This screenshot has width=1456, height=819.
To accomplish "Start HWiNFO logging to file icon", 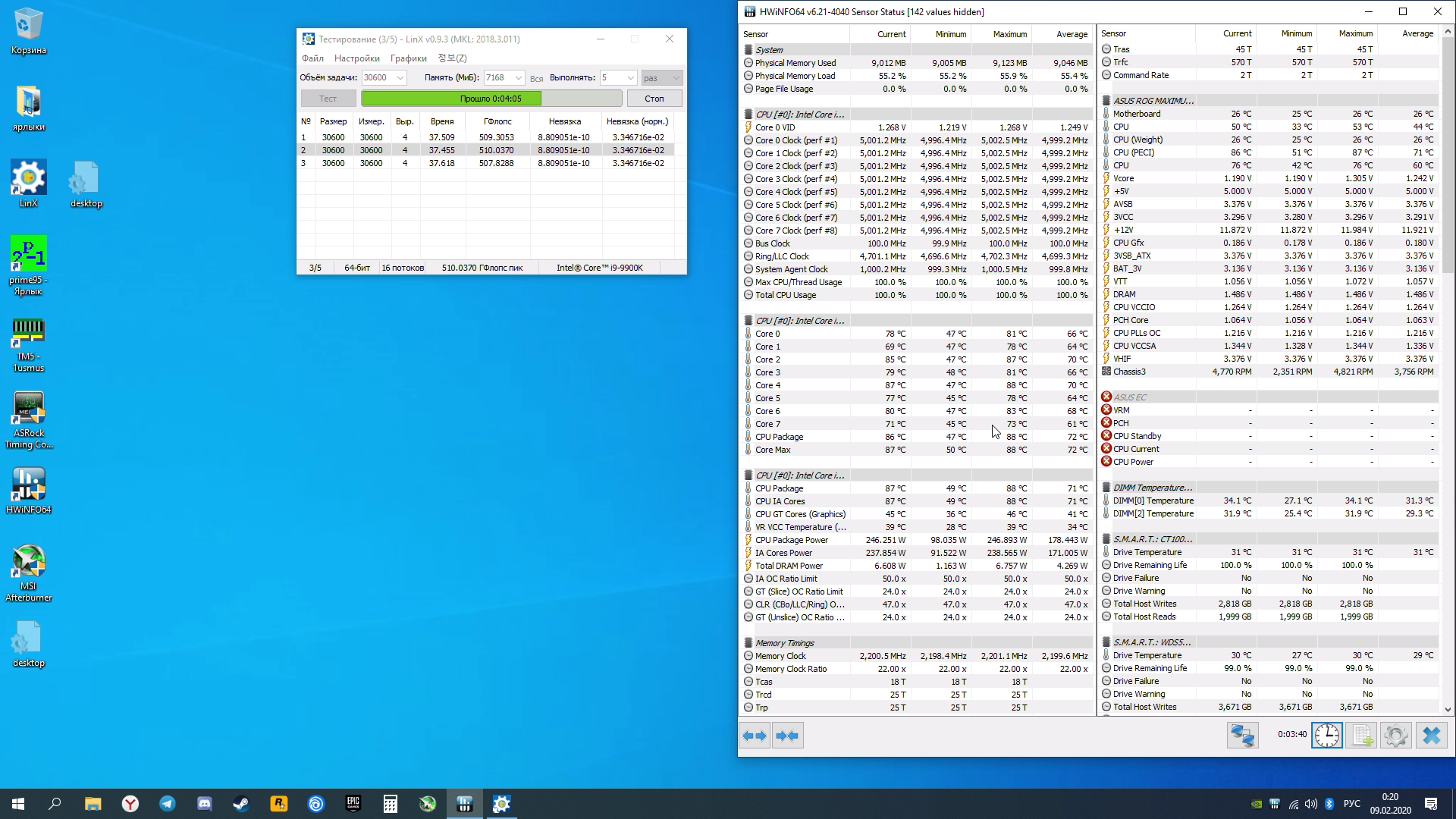I will (x=1361, y=736).
